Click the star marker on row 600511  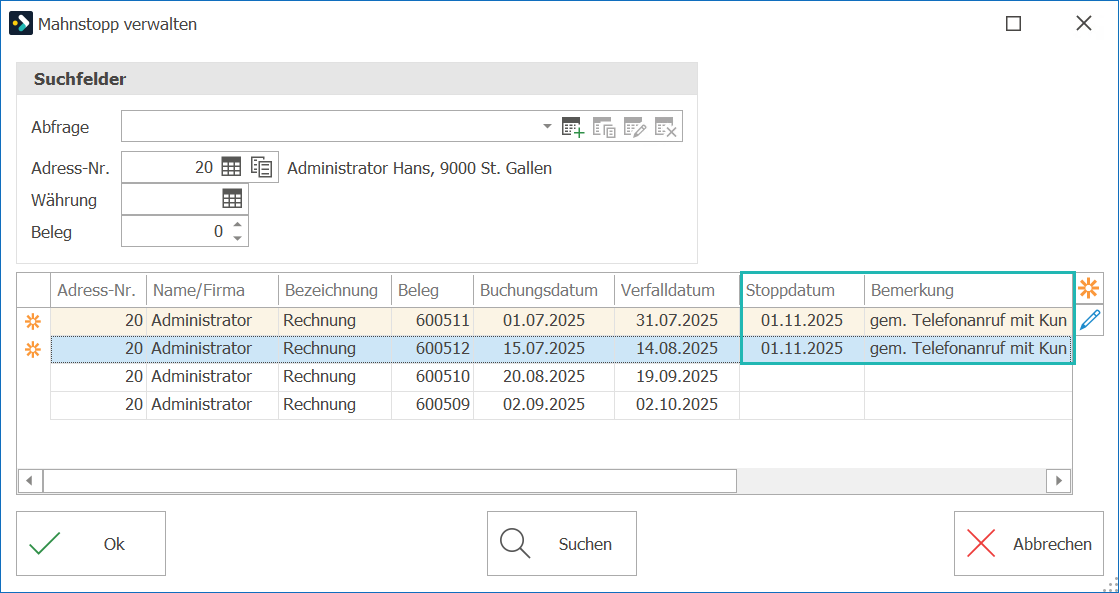coord(33,322)
